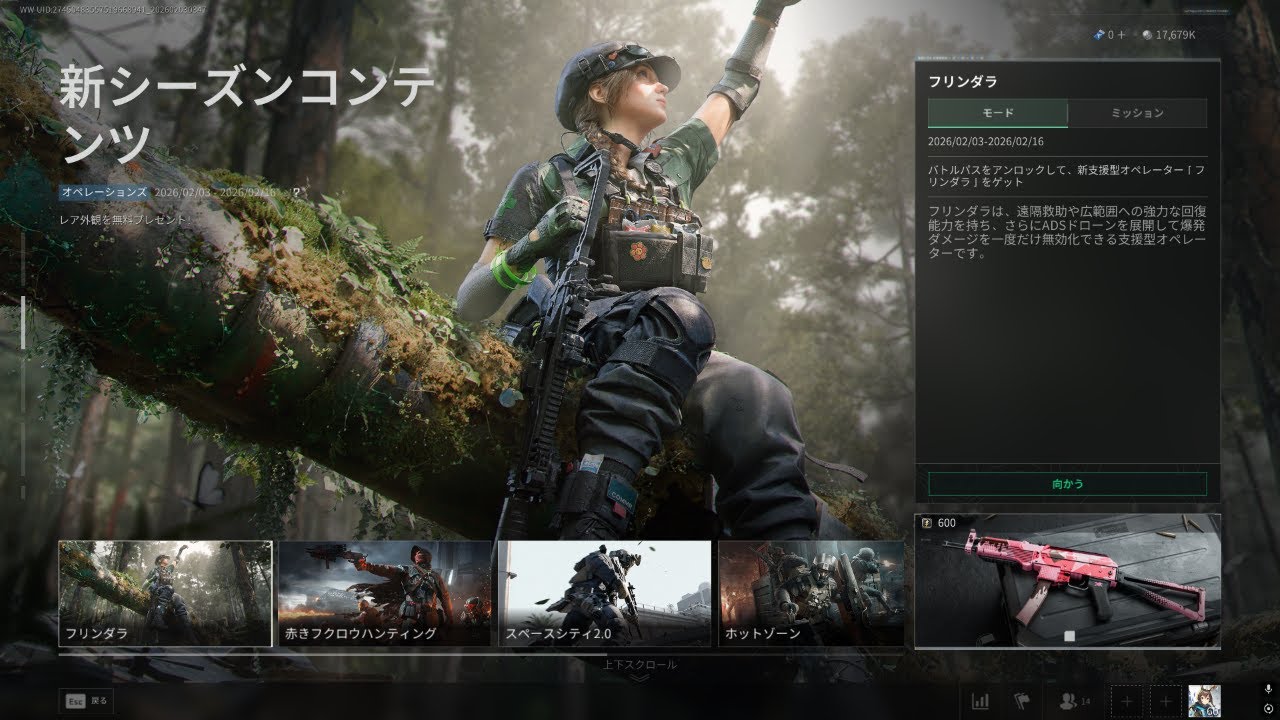Switch to the ミッション tab
This screenshot has height=720, width=1280.
(x=1137, y=113)
